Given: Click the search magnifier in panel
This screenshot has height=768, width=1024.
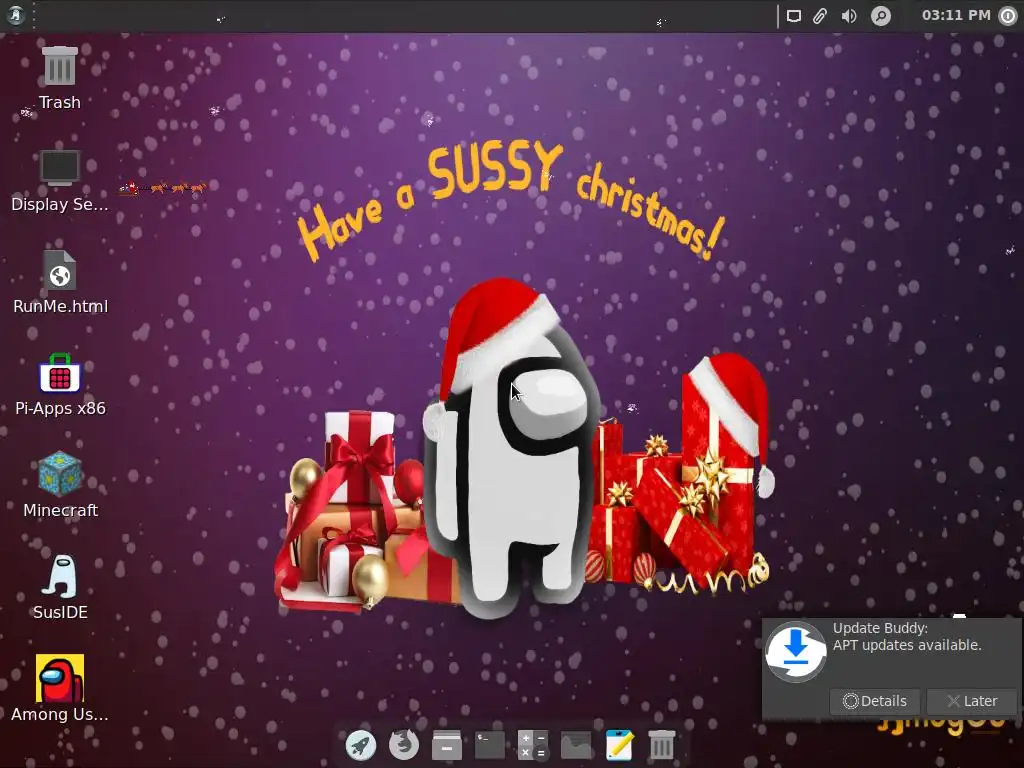Looking at the screenshot, I should pos(881,16).
